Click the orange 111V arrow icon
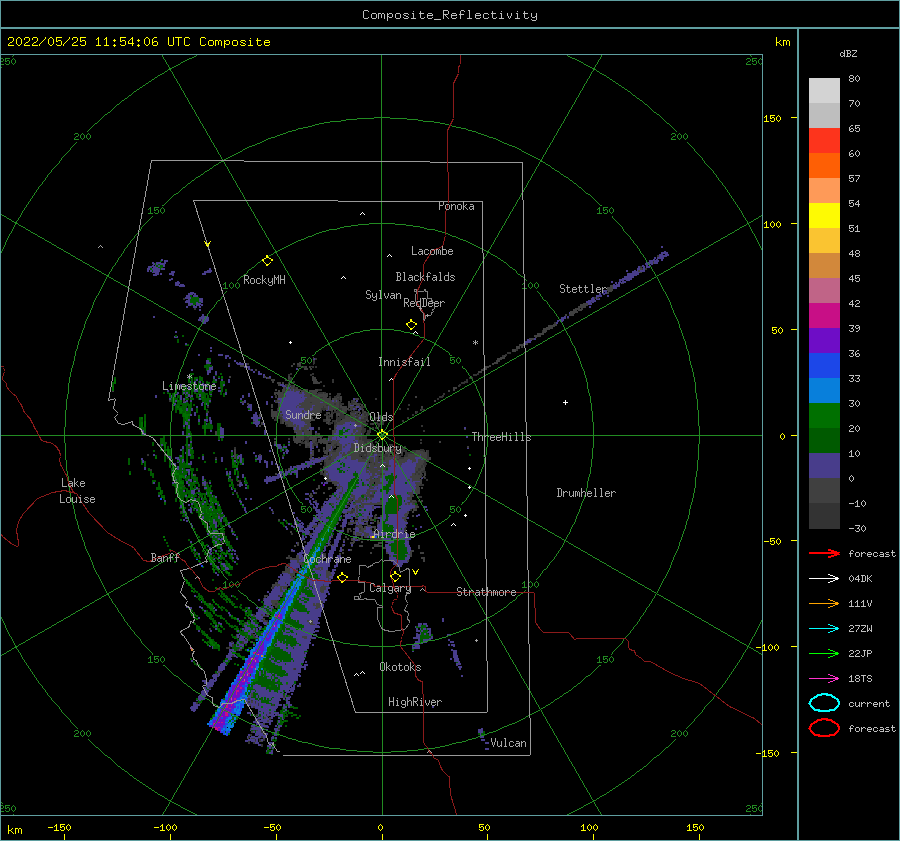This screenshot has height=841, width=900. tap(824, 603)
